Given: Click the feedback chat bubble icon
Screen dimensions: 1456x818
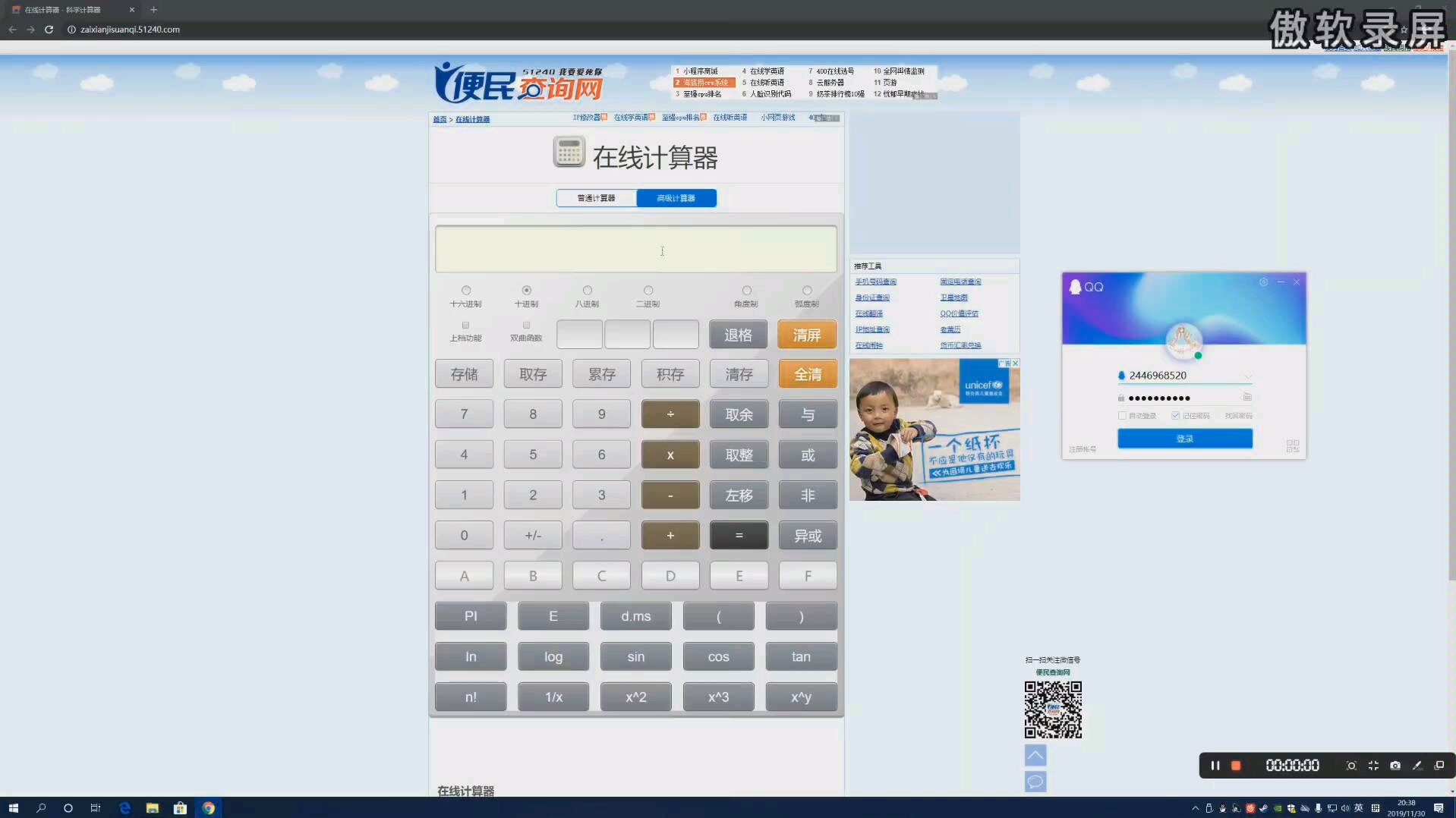Looking at the screenshot, I should pyautogui.click(x=1035, y=782).
